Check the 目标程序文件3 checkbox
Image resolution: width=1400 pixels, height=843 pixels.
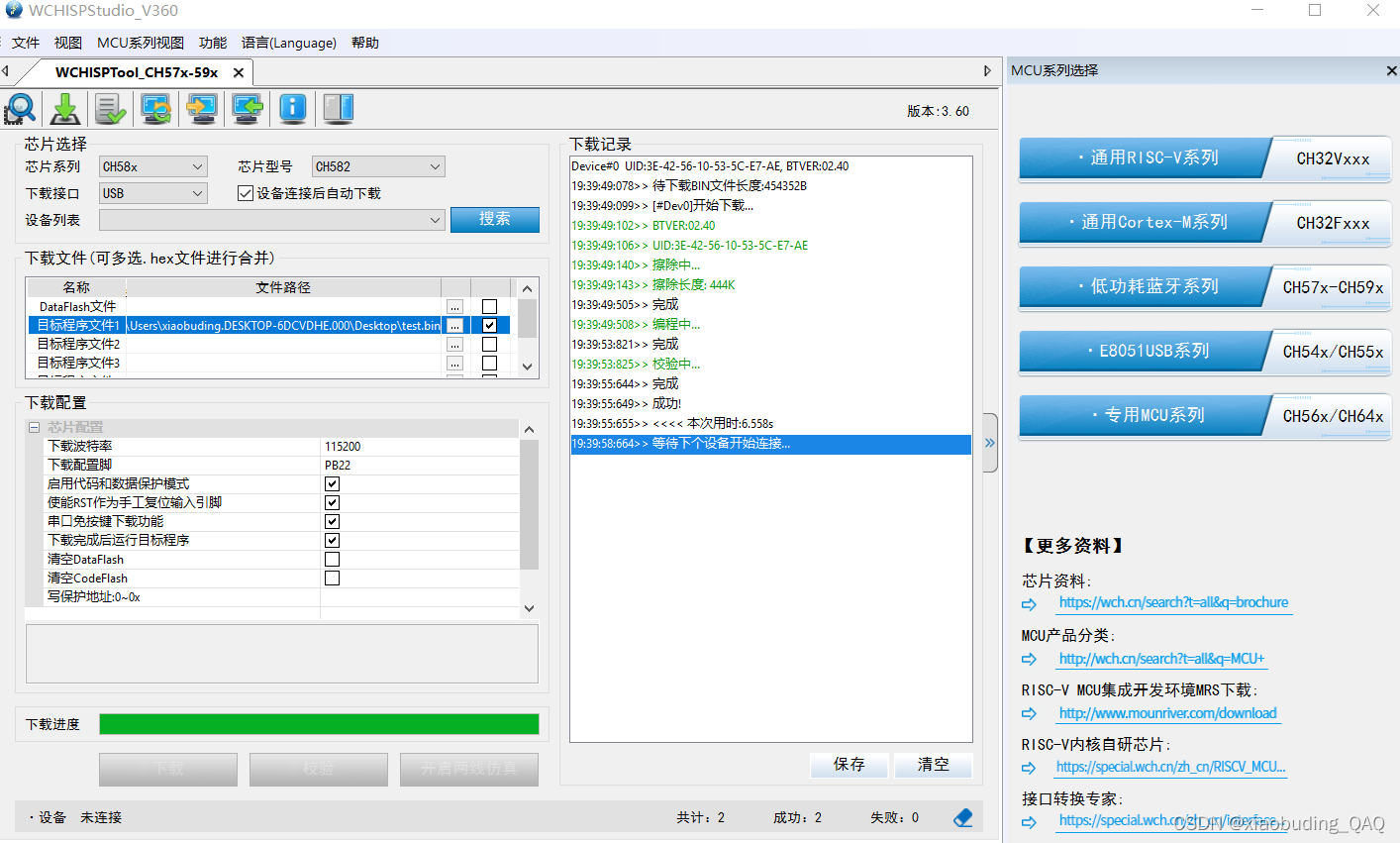pos(489,363)
